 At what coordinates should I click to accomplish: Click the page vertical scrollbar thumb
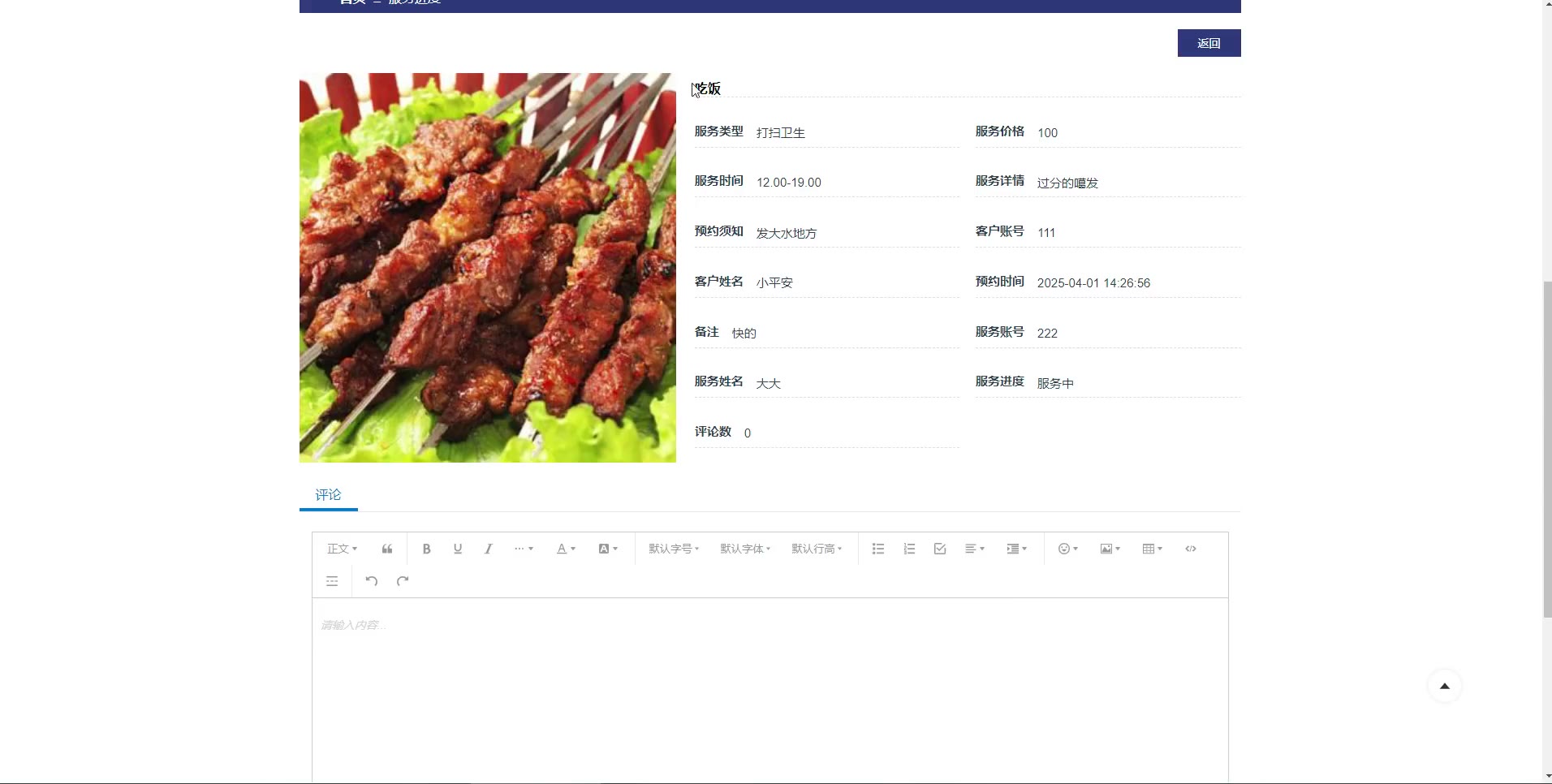(x=1547, y=450)
